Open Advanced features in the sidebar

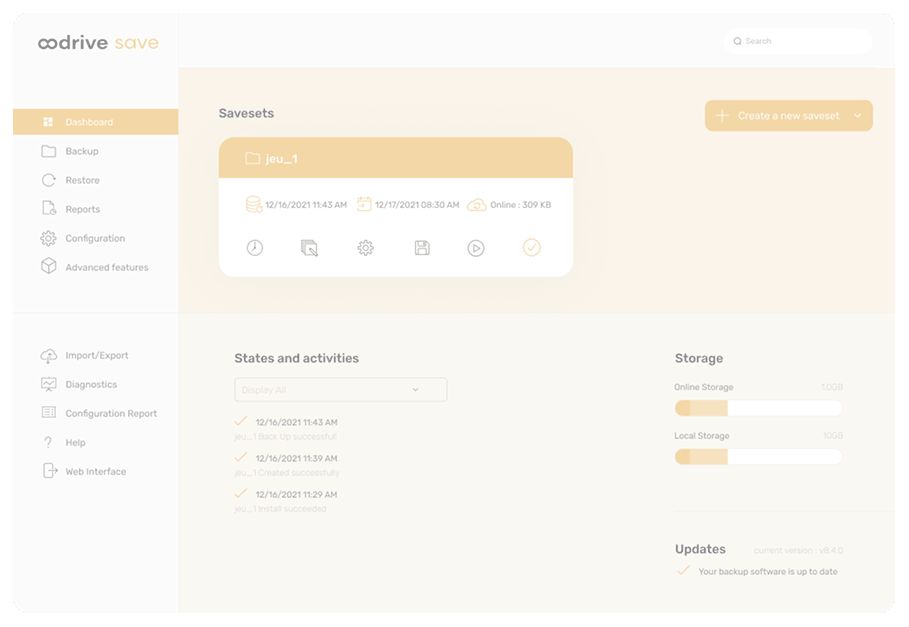coord(106,267)
